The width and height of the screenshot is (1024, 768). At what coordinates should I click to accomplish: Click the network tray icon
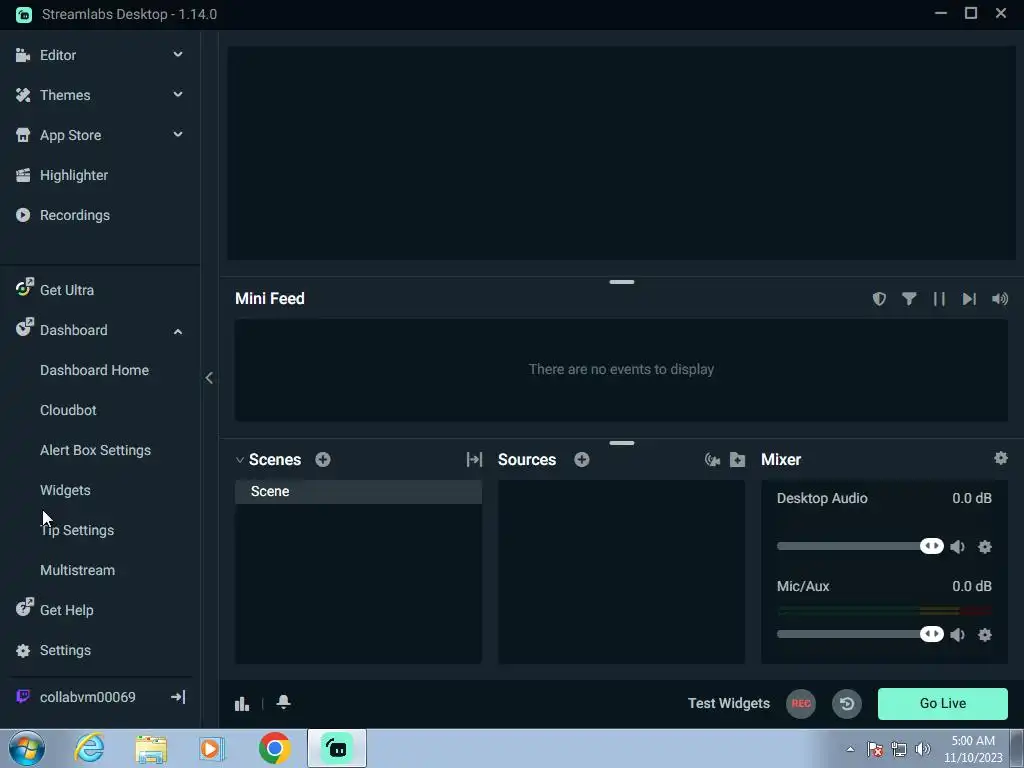click(x=899, y=749)
